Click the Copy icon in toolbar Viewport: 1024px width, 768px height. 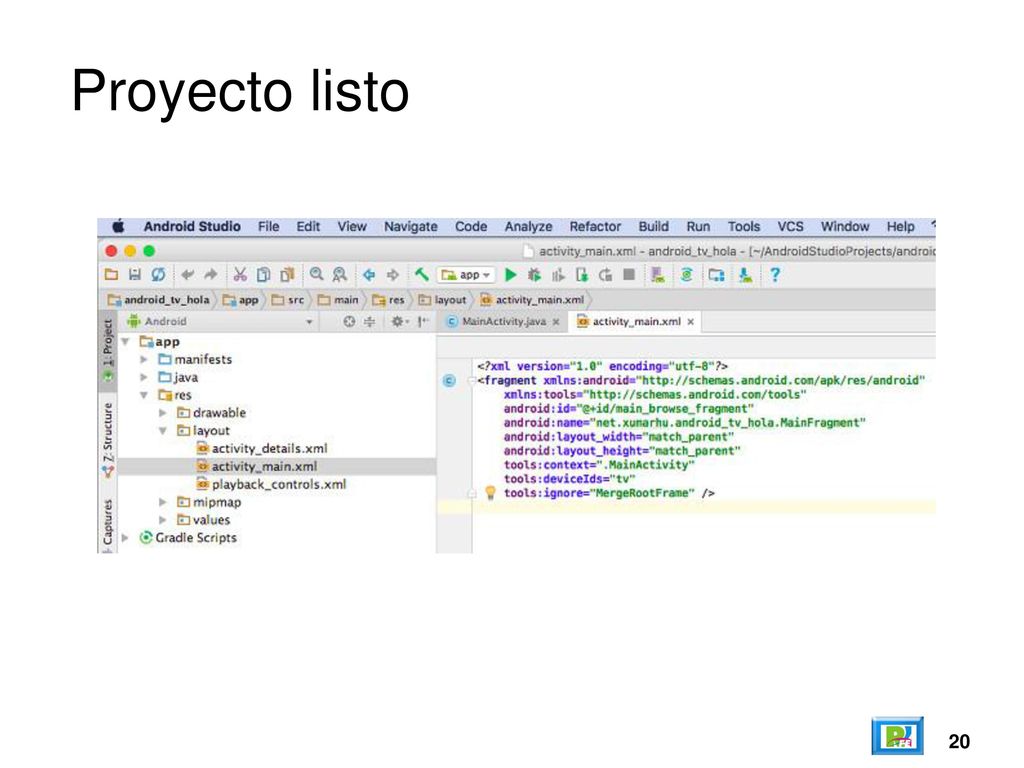click(263, 275)
